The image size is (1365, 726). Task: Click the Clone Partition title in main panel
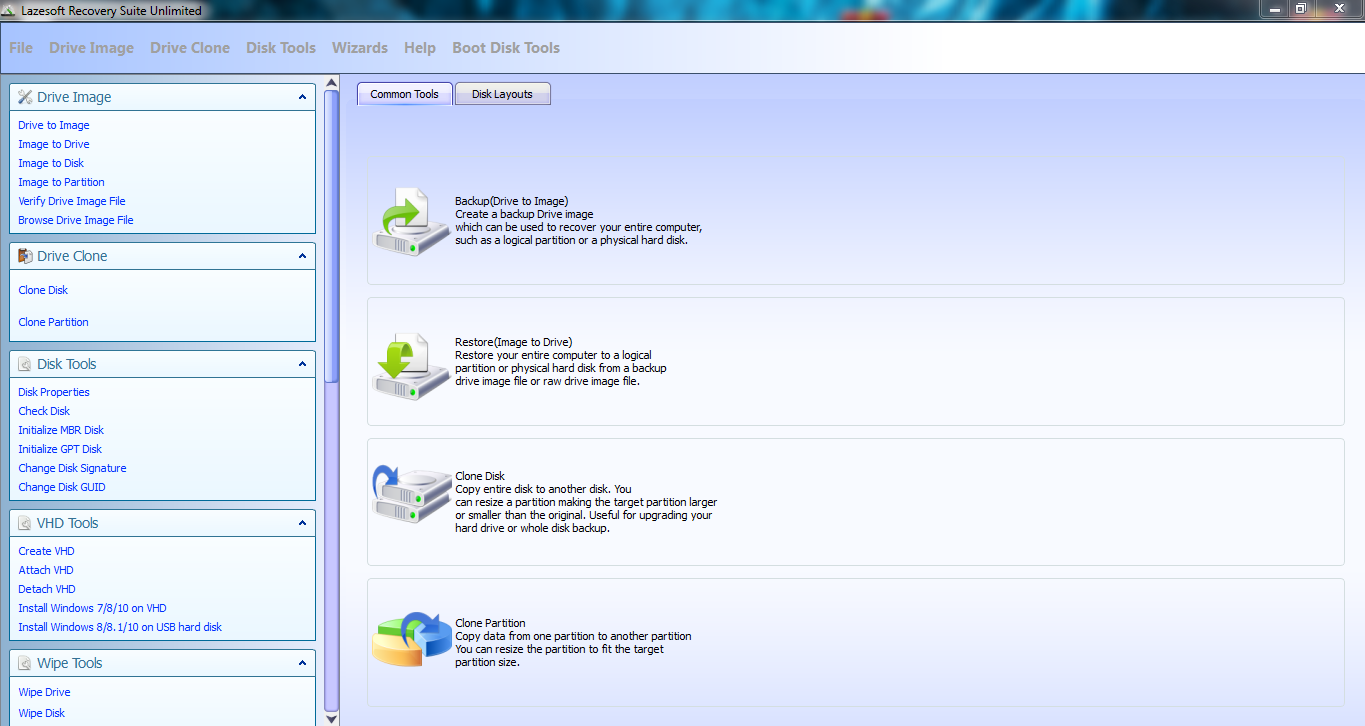490,623
